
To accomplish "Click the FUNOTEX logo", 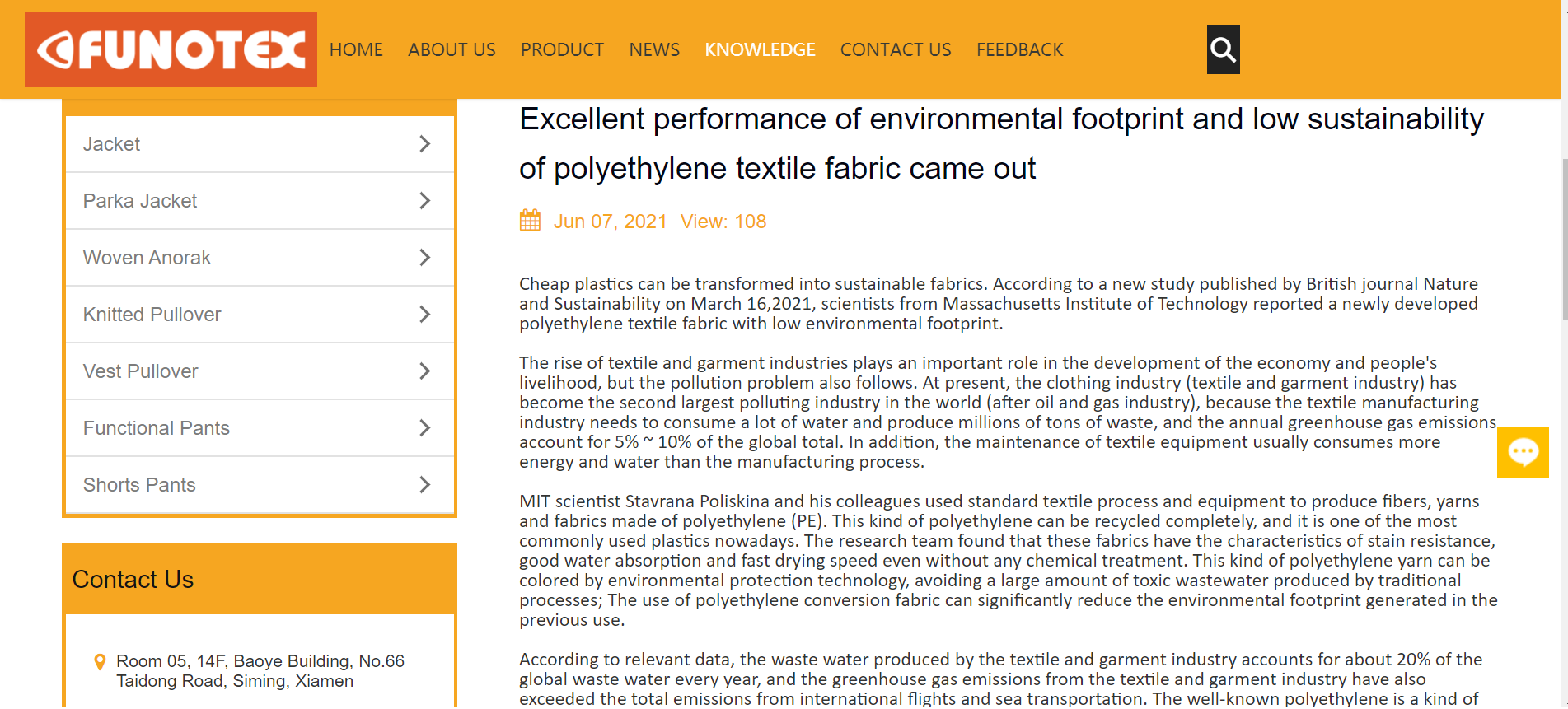I will [171, 49].
